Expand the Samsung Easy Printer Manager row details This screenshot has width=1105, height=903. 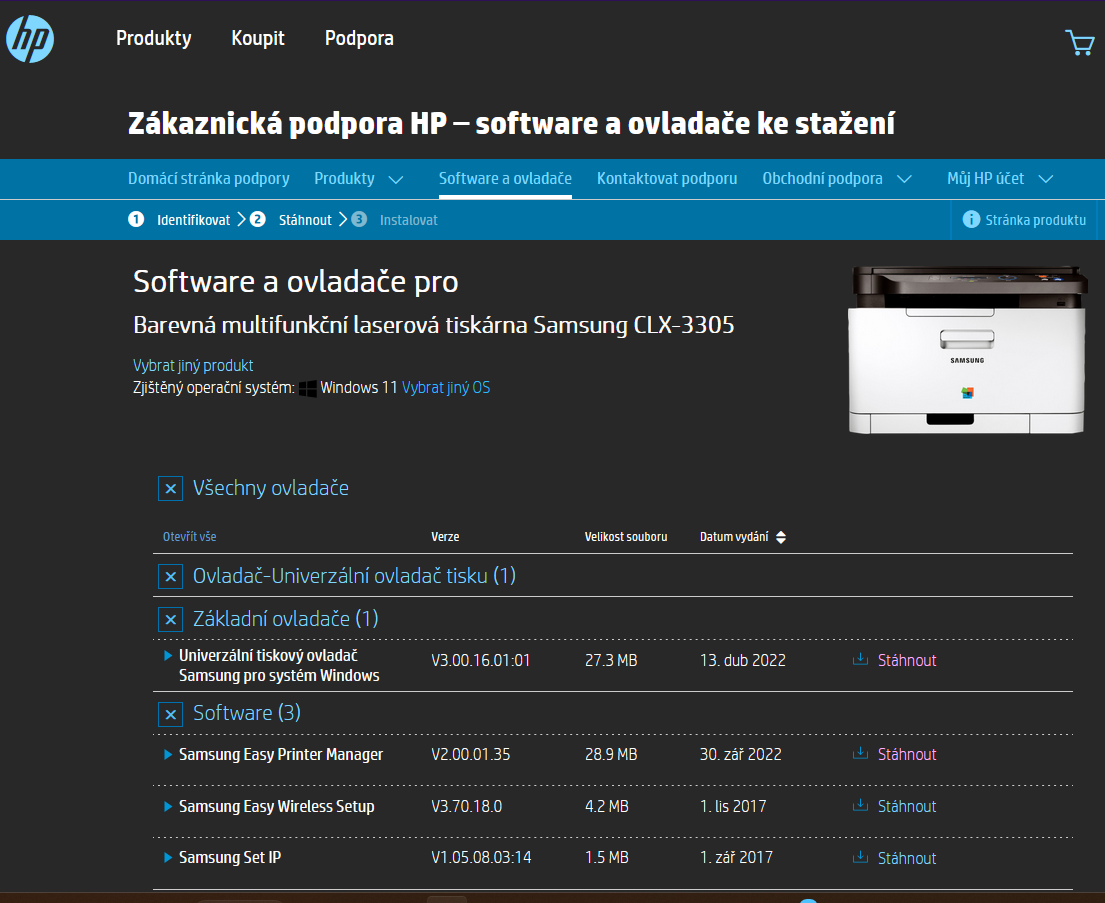[x=168, y=755]
